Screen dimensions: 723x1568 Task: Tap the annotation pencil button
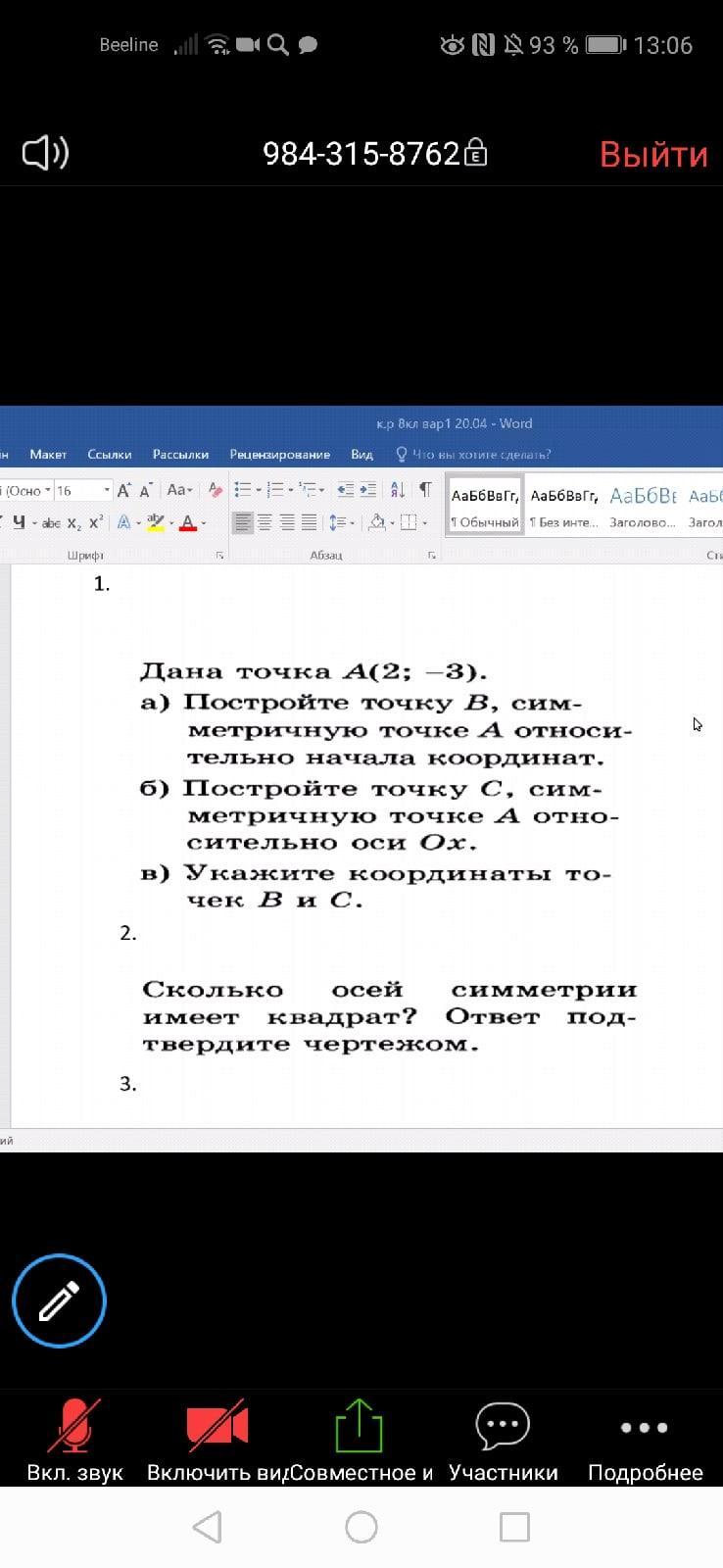point(59,1300)
